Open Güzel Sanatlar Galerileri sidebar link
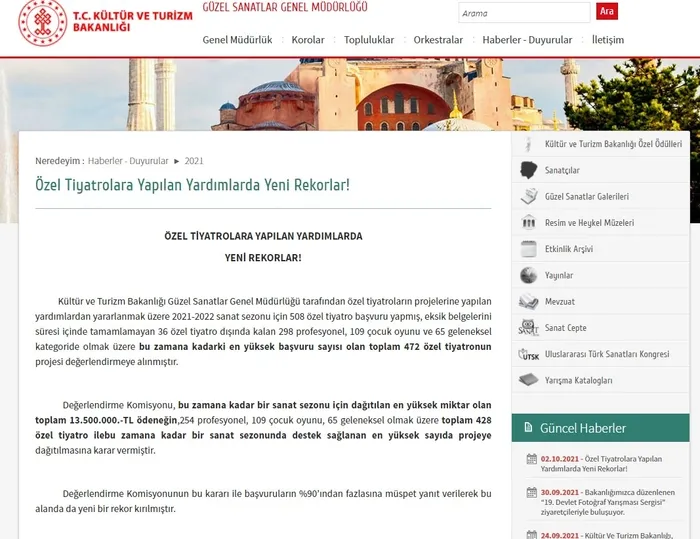This screenshot has height=539, width=700. 587,196
